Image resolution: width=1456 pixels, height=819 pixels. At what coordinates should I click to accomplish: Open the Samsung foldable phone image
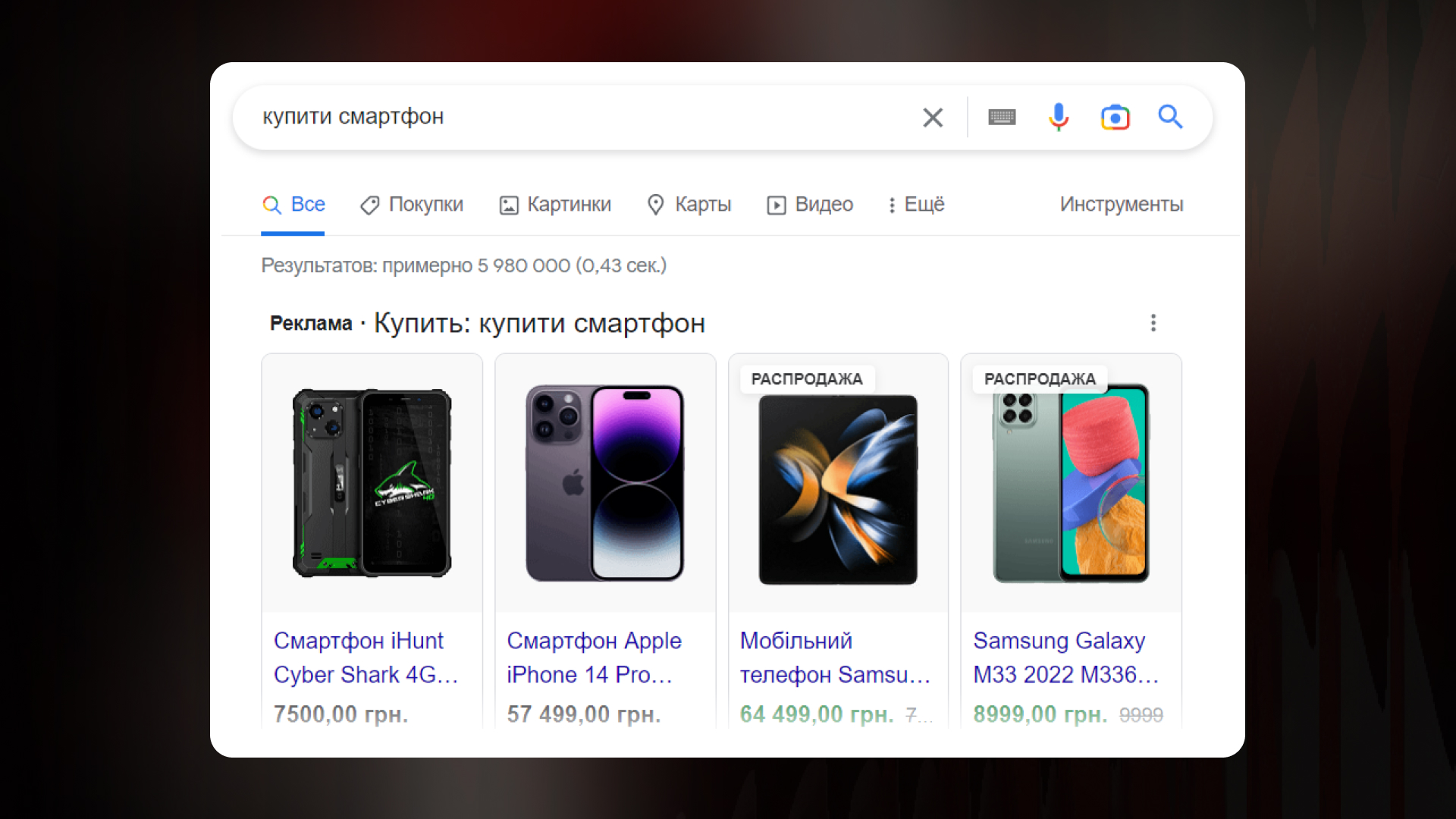[838, 489]
